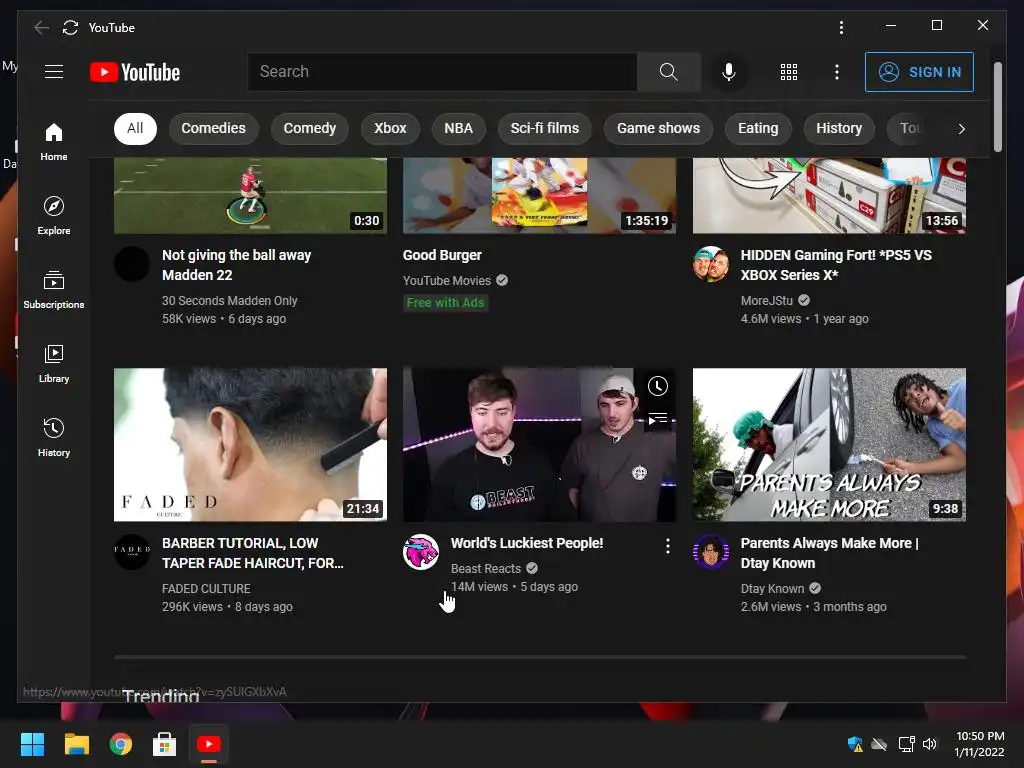Start voice search with the microphone
The height and width of the screenshot is (768, 1024).
point(729,72)
